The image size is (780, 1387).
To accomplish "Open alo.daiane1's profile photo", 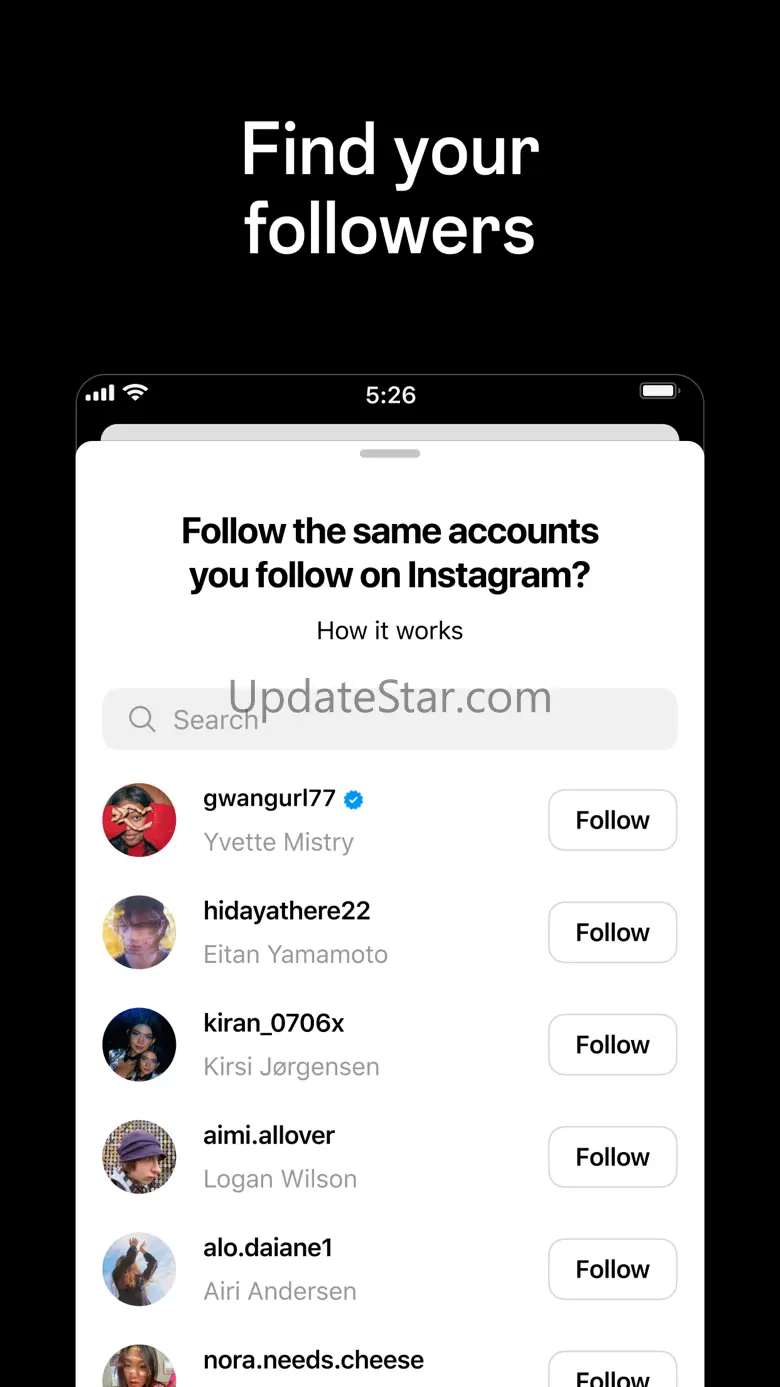I will pyautogui.click(x=139, y=1268).
